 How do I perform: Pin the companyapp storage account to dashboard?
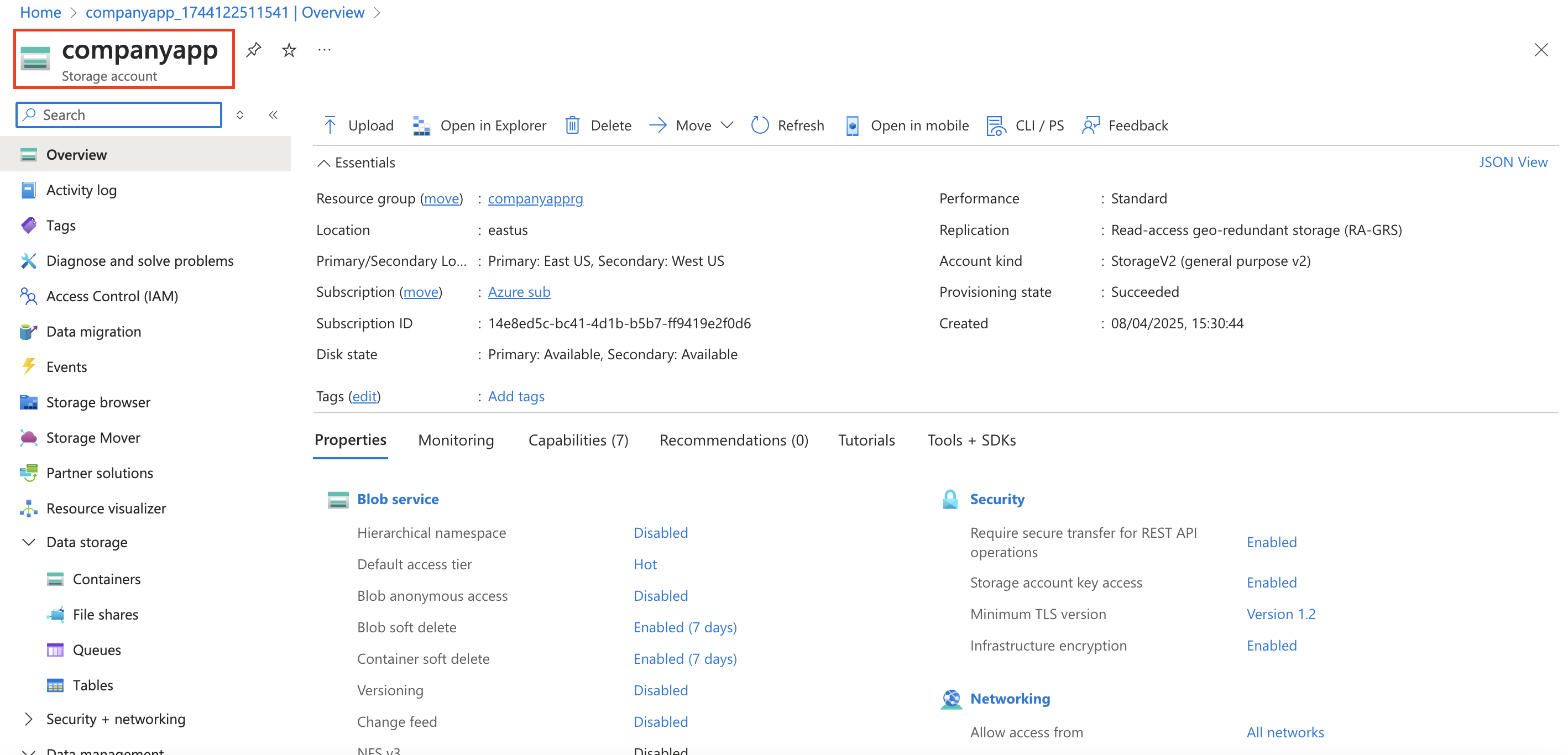click(x=254, y=49)
